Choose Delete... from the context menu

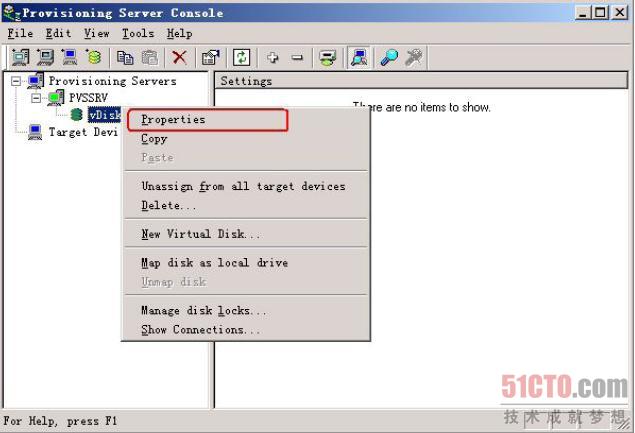pyautogui.click(x=245, y=205)
